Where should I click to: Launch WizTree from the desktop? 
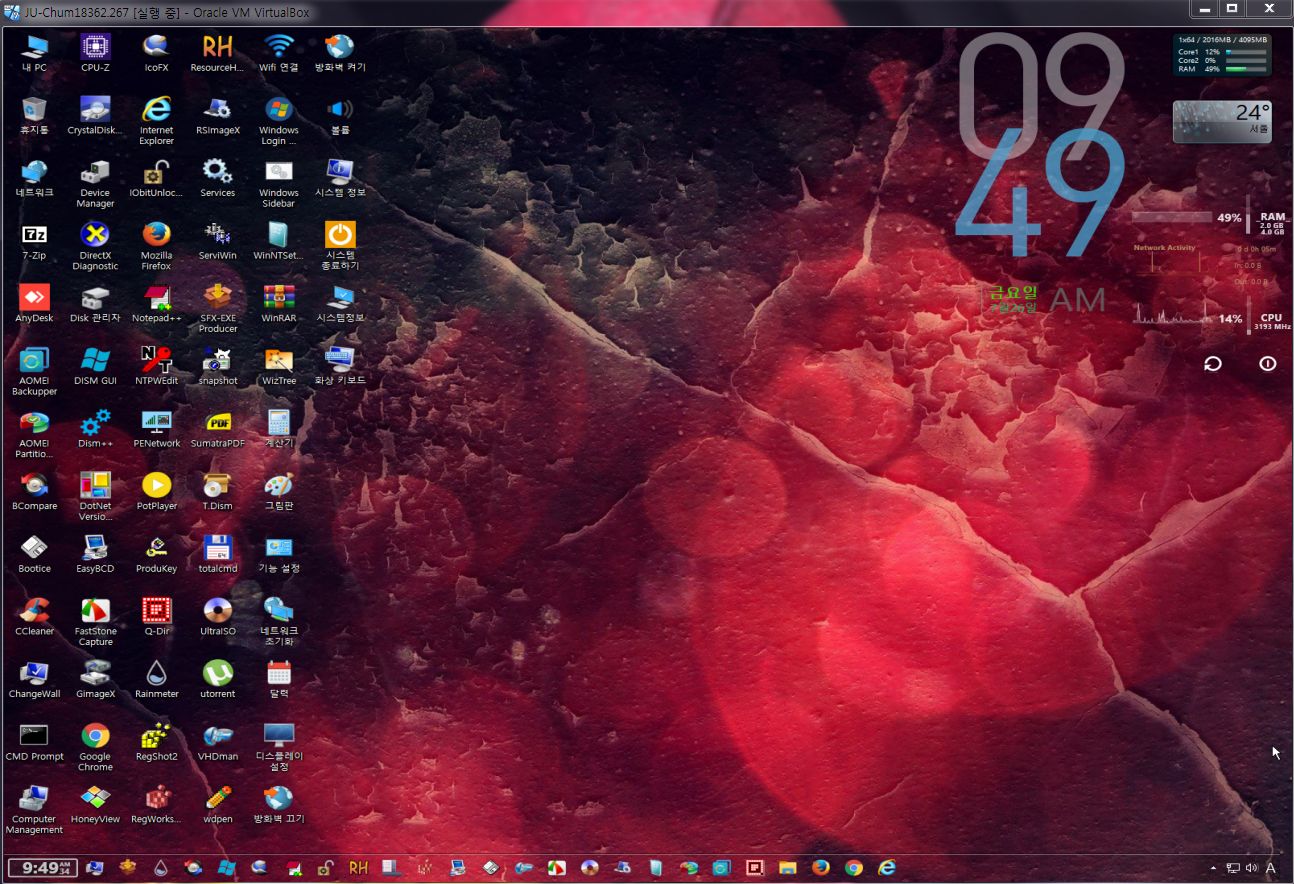279,366
